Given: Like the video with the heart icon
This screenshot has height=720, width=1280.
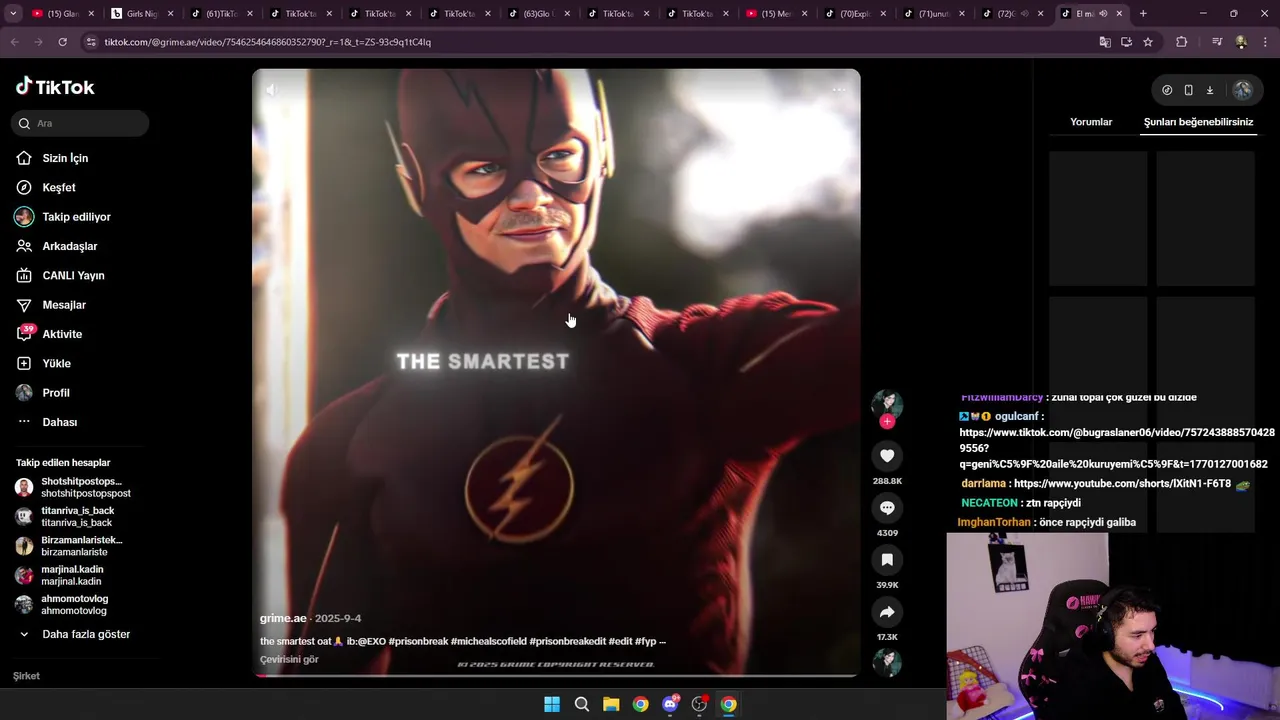Looking at the screenshot, I should click(x=887, y=456).
